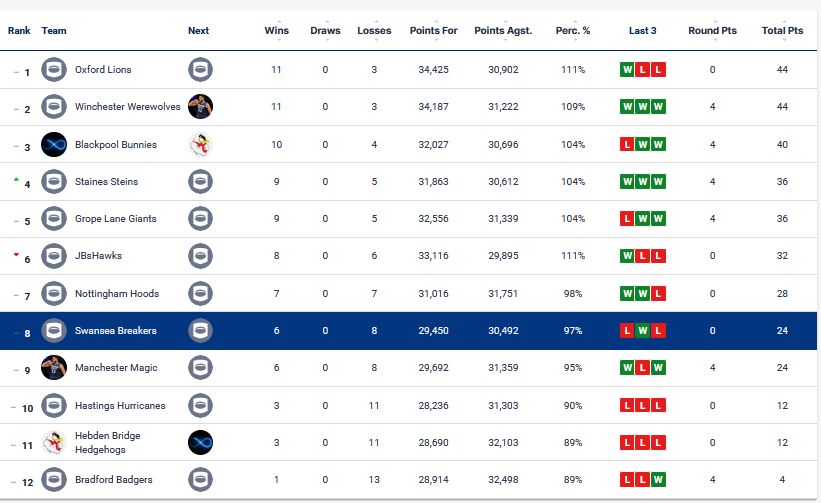
Task: Sort standings by Points For
Action: click(x=434, y=30)
